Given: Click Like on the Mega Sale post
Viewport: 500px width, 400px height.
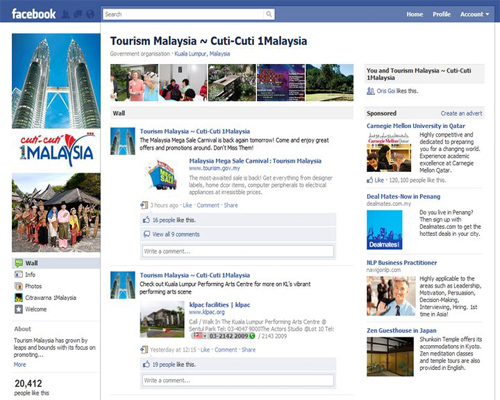Looking at the screenshot, I should [x=187, y=205].
